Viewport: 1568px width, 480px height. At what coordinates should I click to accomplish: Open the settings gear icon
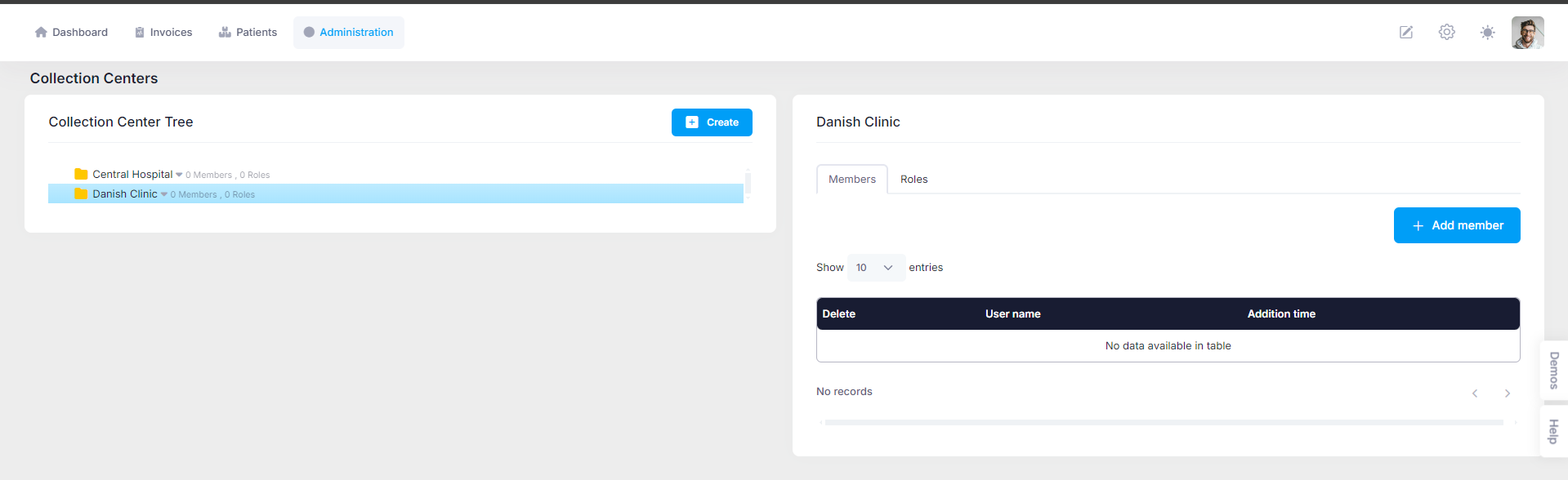[x=1446, y=33]
